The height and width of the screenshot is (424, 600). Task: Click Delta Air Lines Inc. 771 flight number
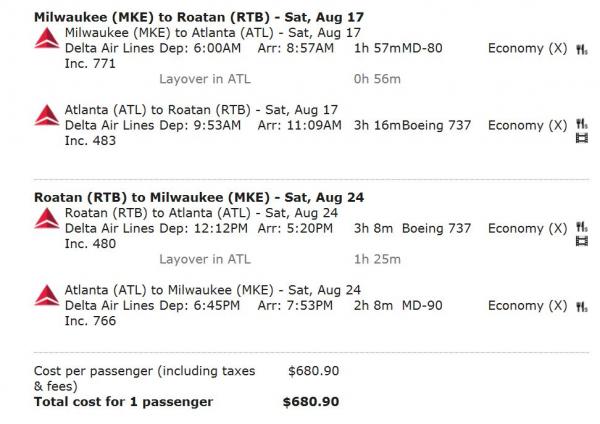(91, 63)
